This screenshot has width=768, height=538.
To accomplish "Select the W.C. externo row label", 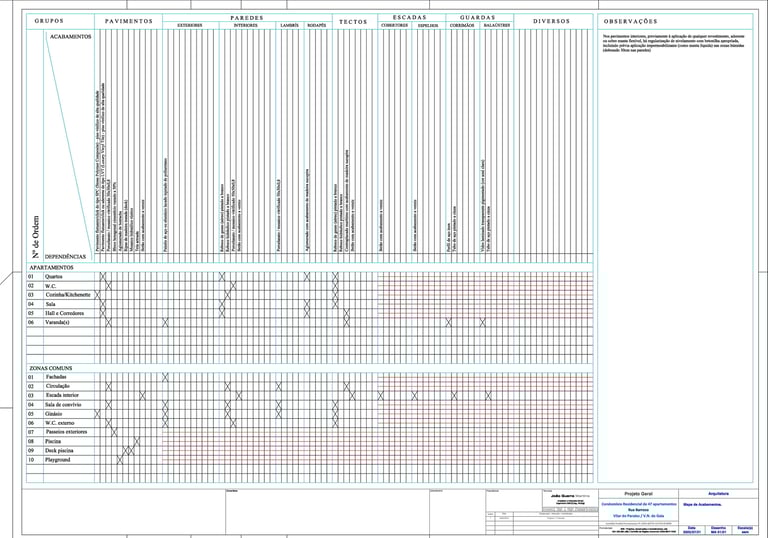I will coord(60,423).
